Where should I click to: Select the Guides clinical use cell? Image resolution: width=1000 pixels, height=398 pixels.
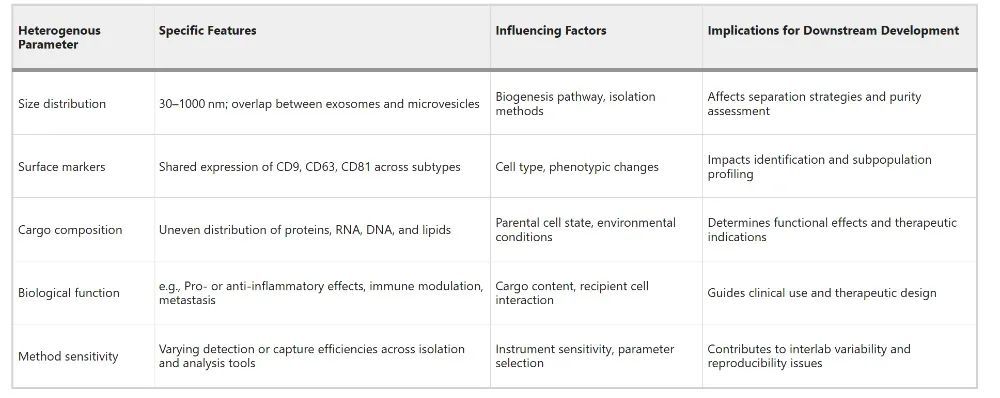tap(822, 293)
